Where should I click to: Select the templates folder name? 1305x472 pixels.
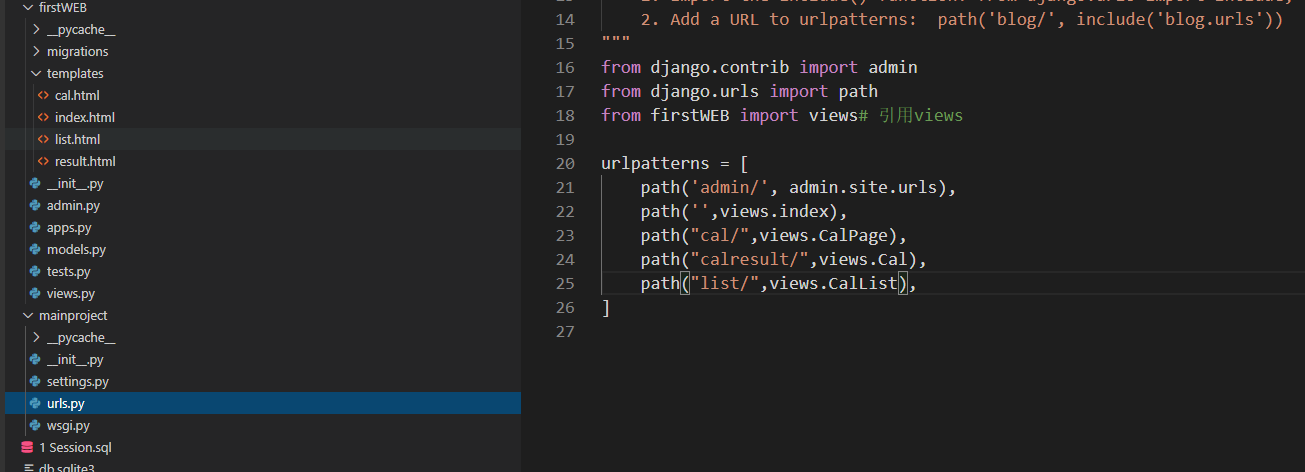[x=75, y=74]
